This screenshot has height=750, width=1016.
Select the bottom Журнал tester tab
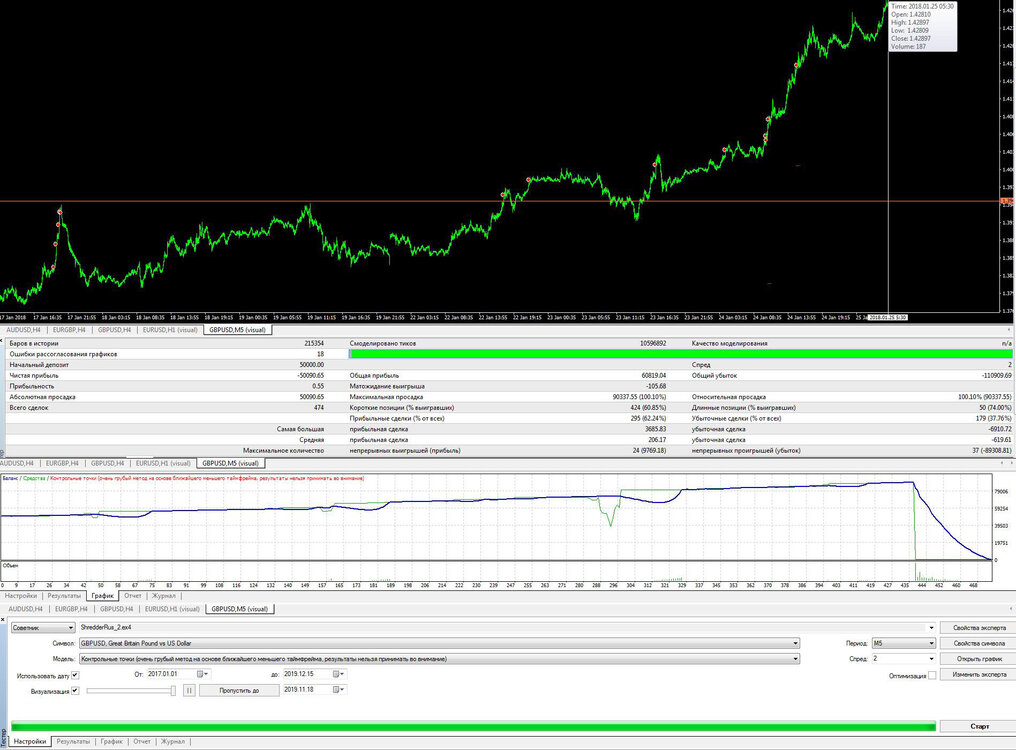pyautogui.click(x=172, y=742)
